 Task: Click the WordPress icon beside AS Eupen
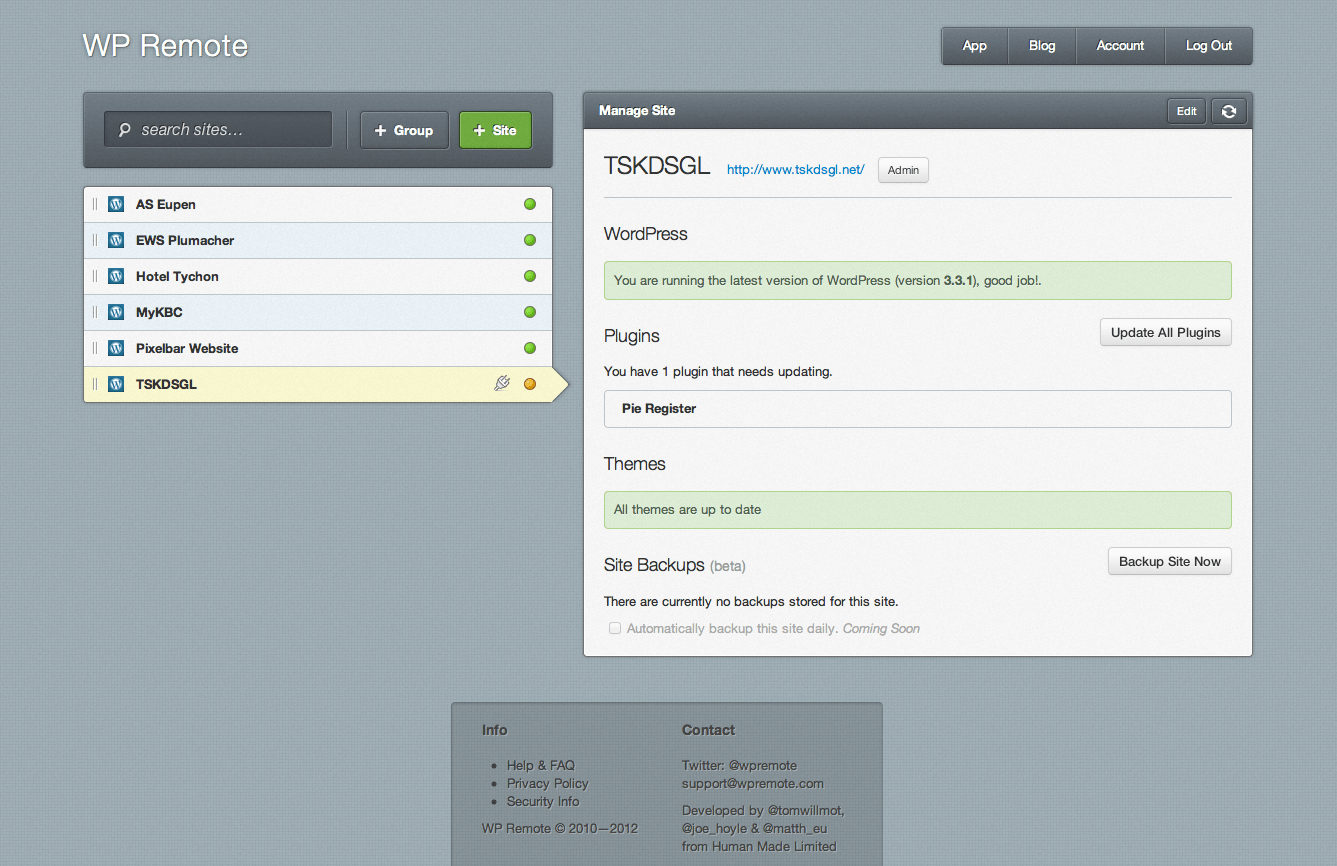point(116,204)
